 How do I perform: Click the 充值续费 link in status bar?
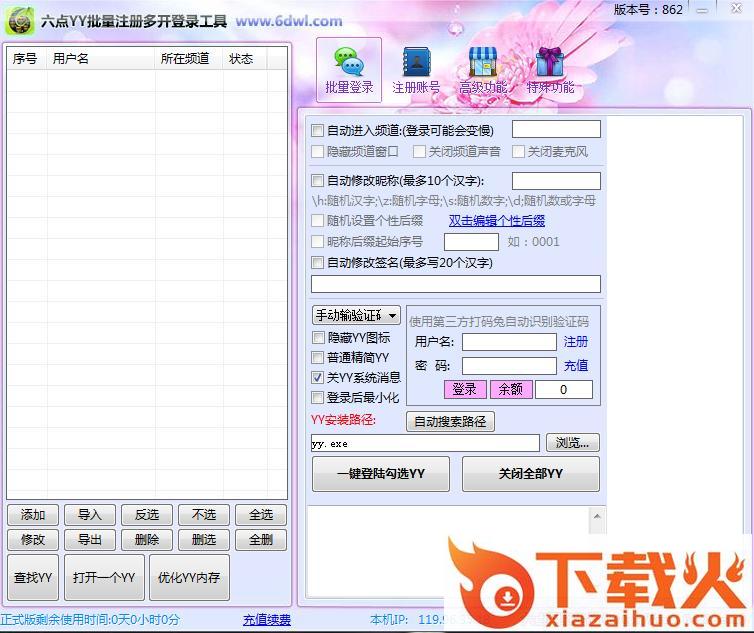tap(267, 620)
